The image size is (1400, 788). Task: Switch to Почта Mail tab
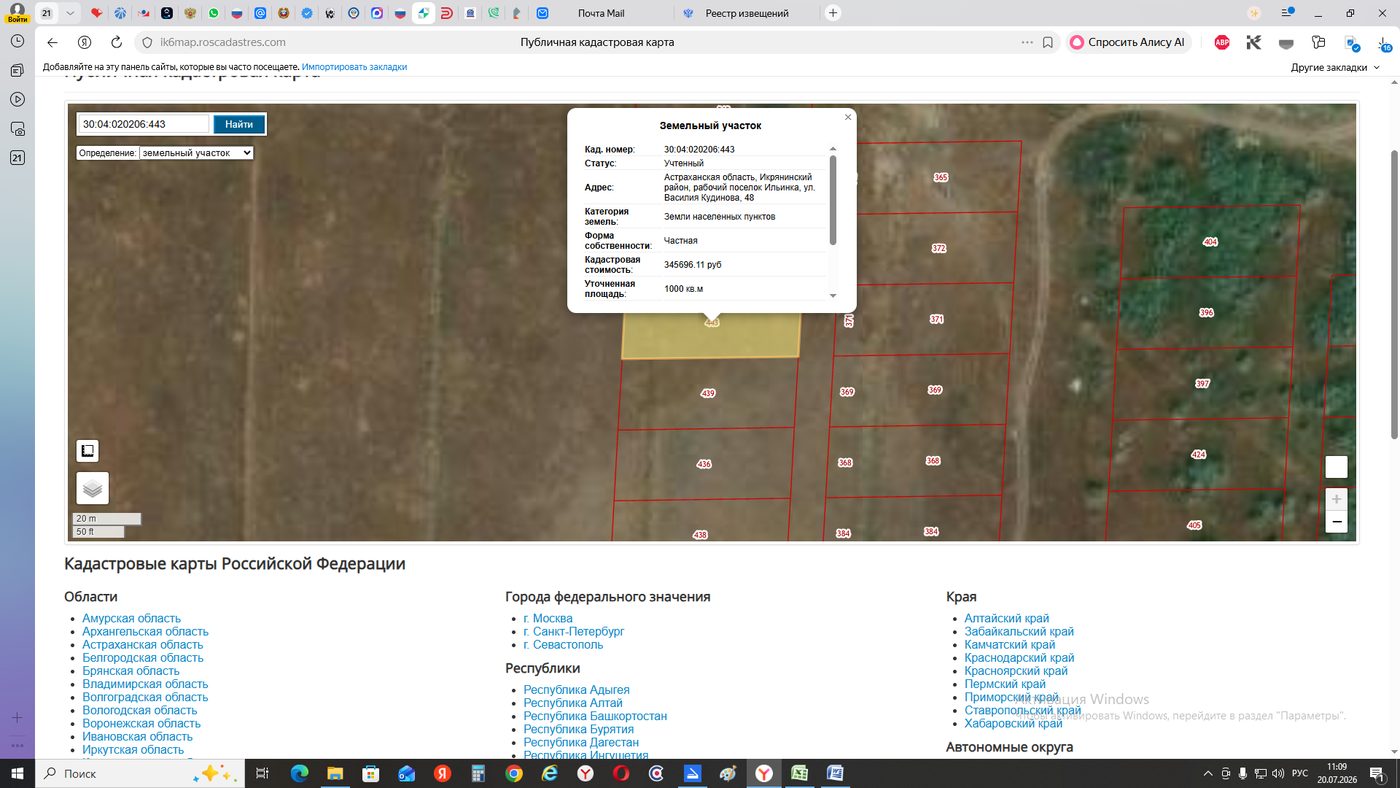[601, 13]
